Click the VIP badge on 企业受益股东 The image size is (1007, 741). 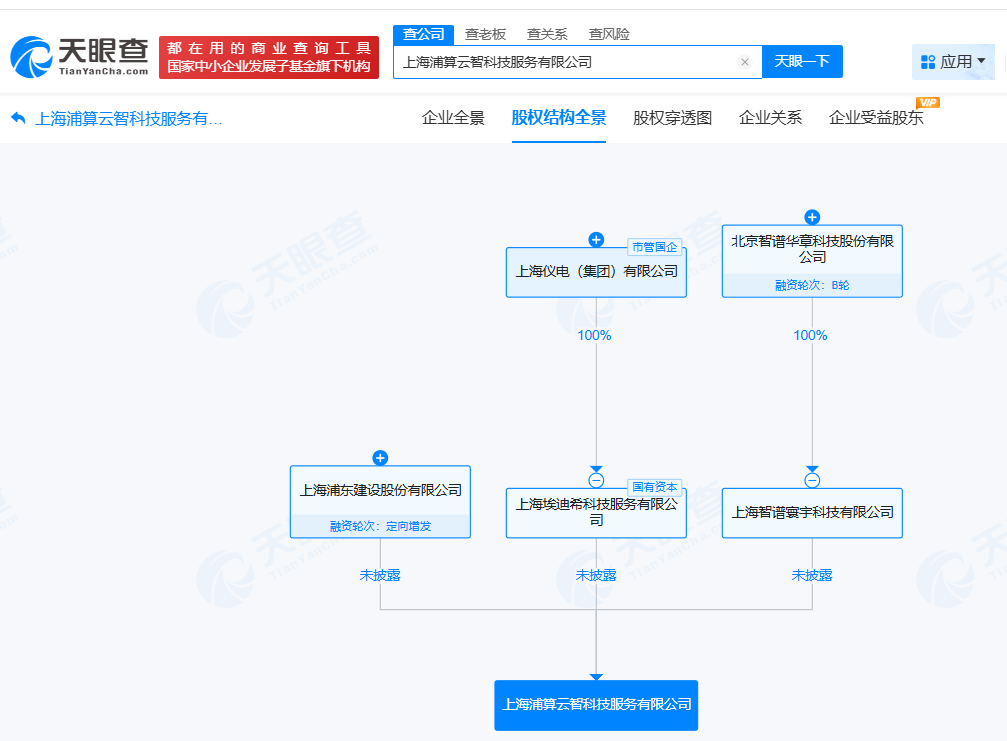click(928, 102)
